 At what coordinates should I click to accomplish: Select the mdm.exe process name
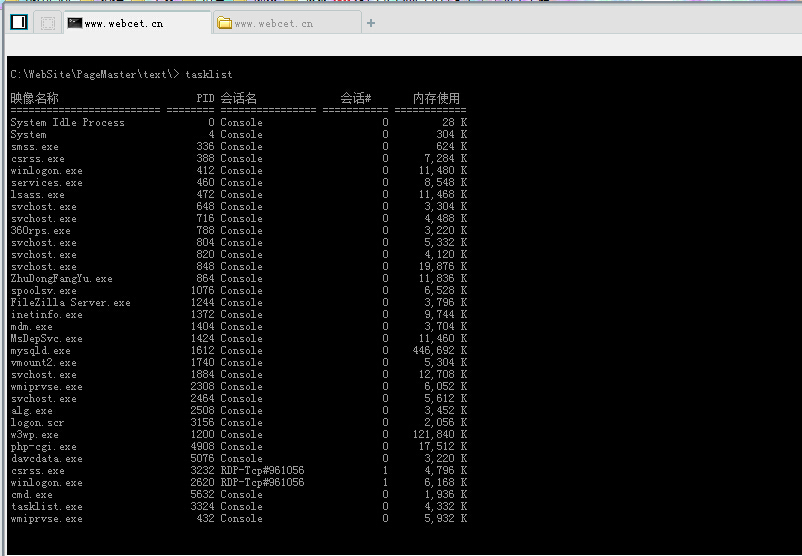32,327
